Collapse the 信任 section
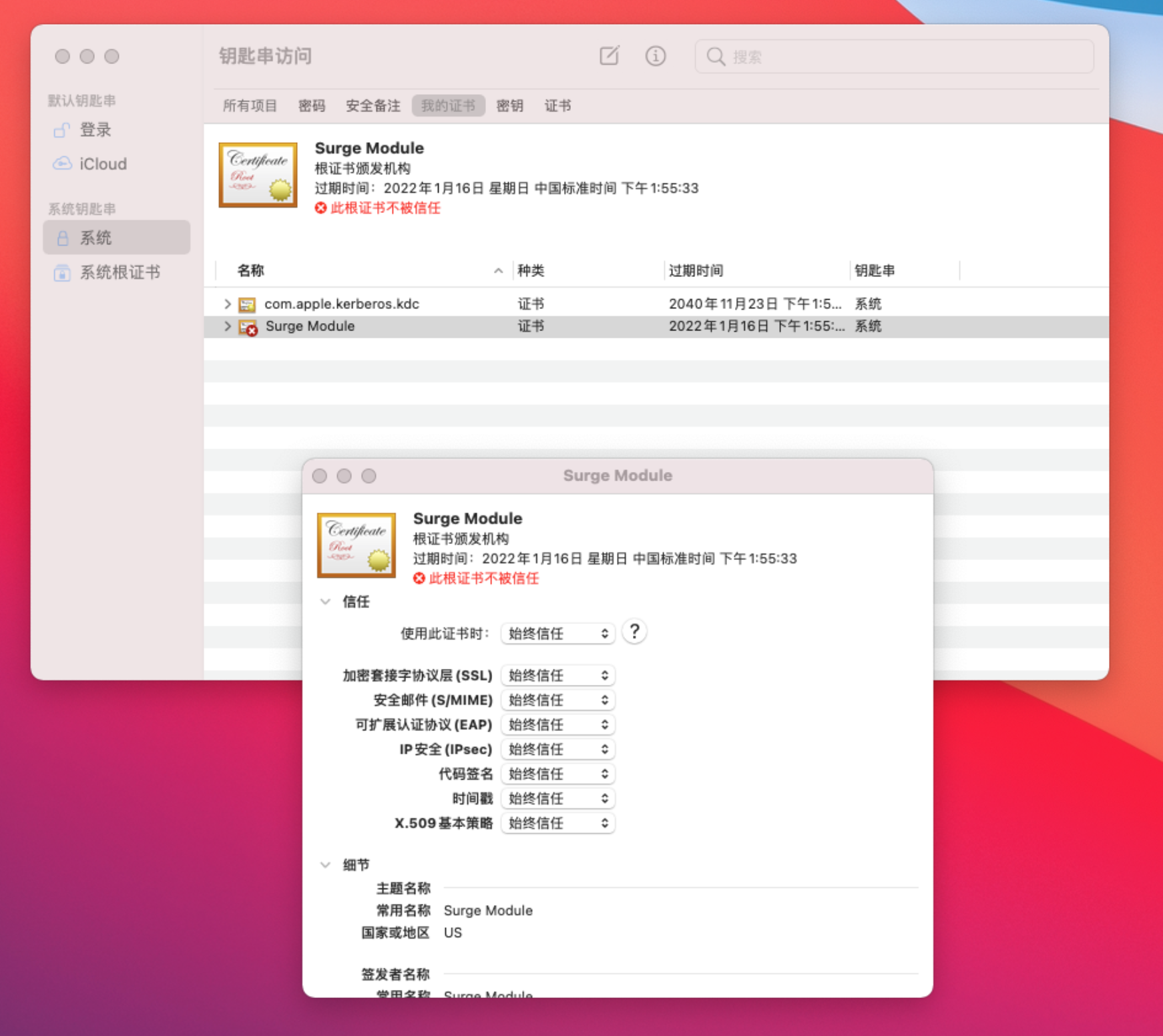 tap(325, 602)
